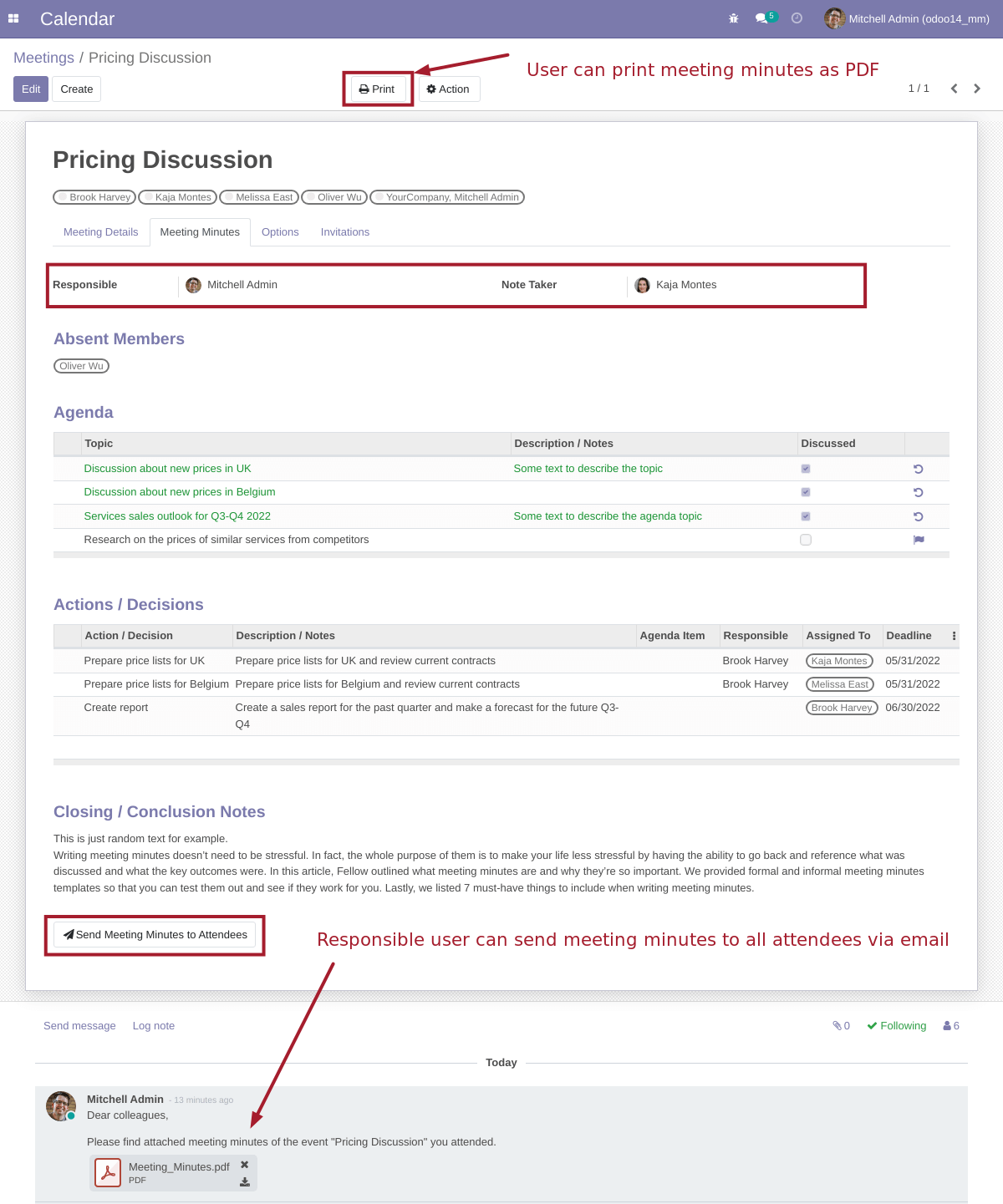Image resolution: width=1003 pixels, height=1204 pixels.
Task: Open the activities clock icon
Action: click(797, 18)
